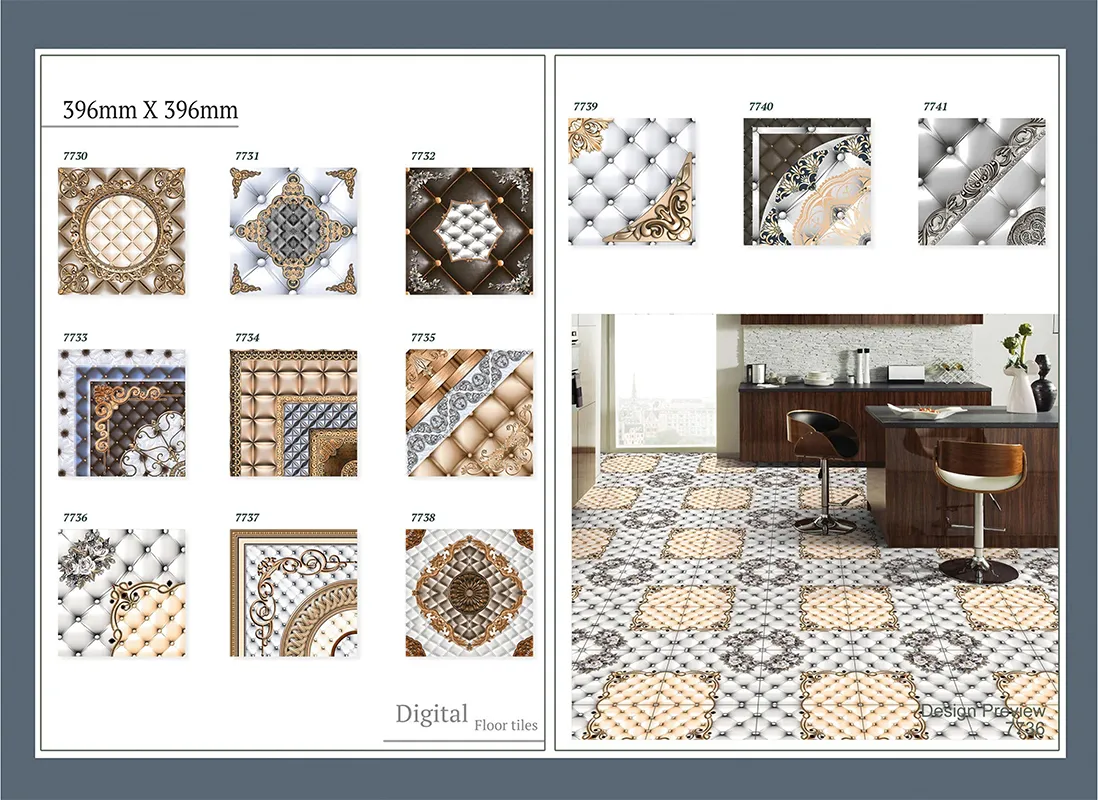Viewport: 1098px width, 800px height.
Task: Choose the 7740 tile design image
Action: 807,181
